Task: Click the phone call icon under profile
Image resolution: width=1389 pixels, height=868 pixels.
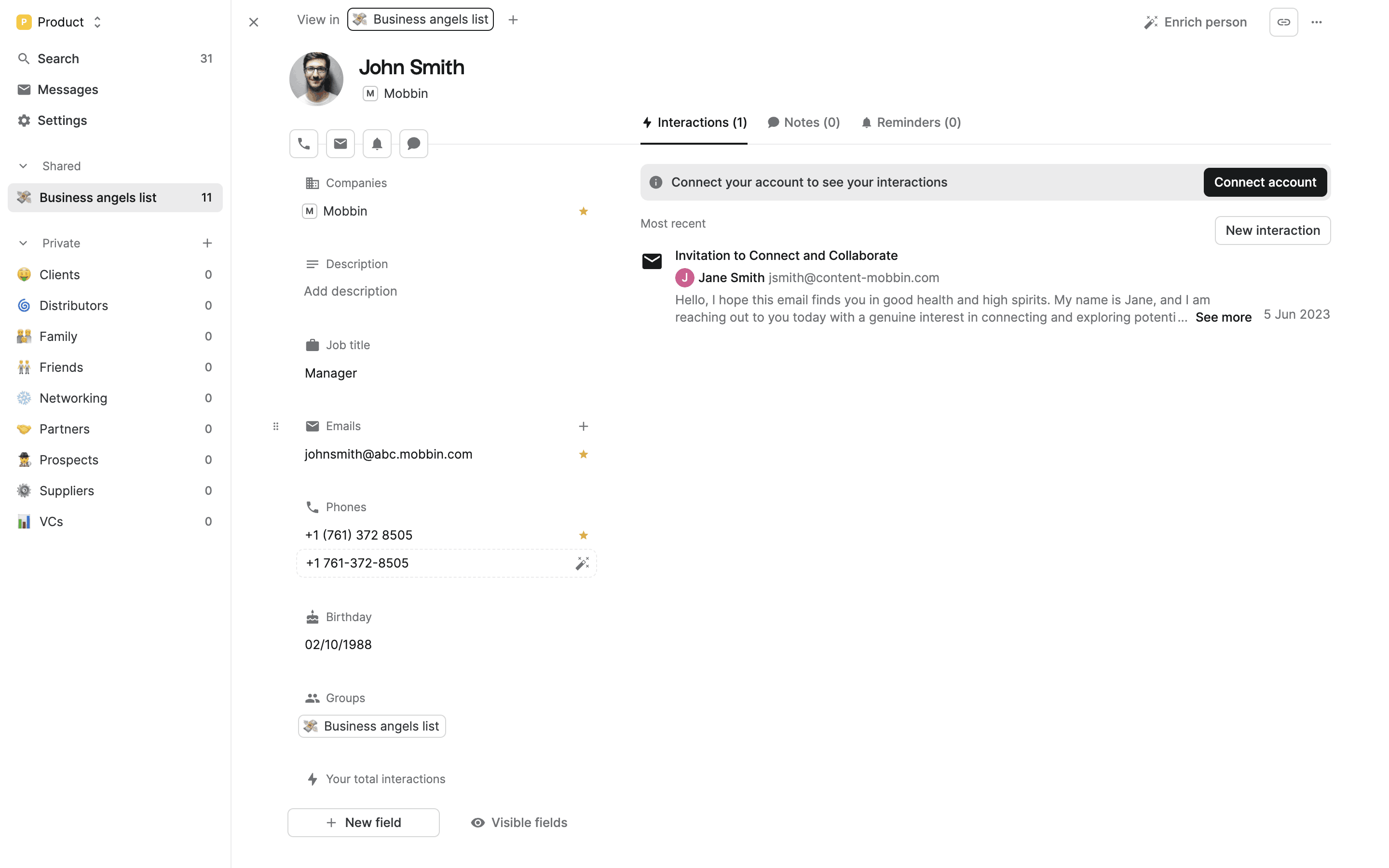Action: pyautogui.click(x=304, y=144)
